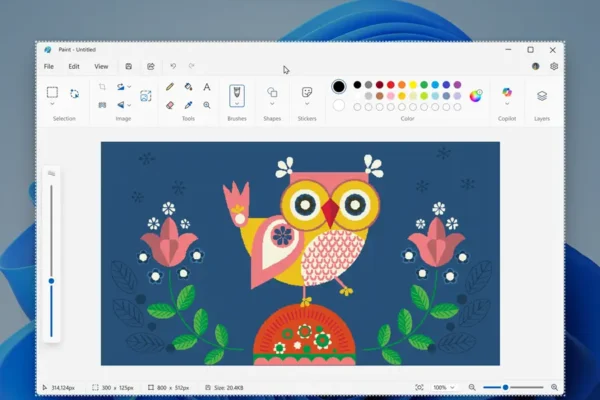Select the Text tool
Viewport: 600px width, 400px height.
pyautogui.click(x=207, y=87)
